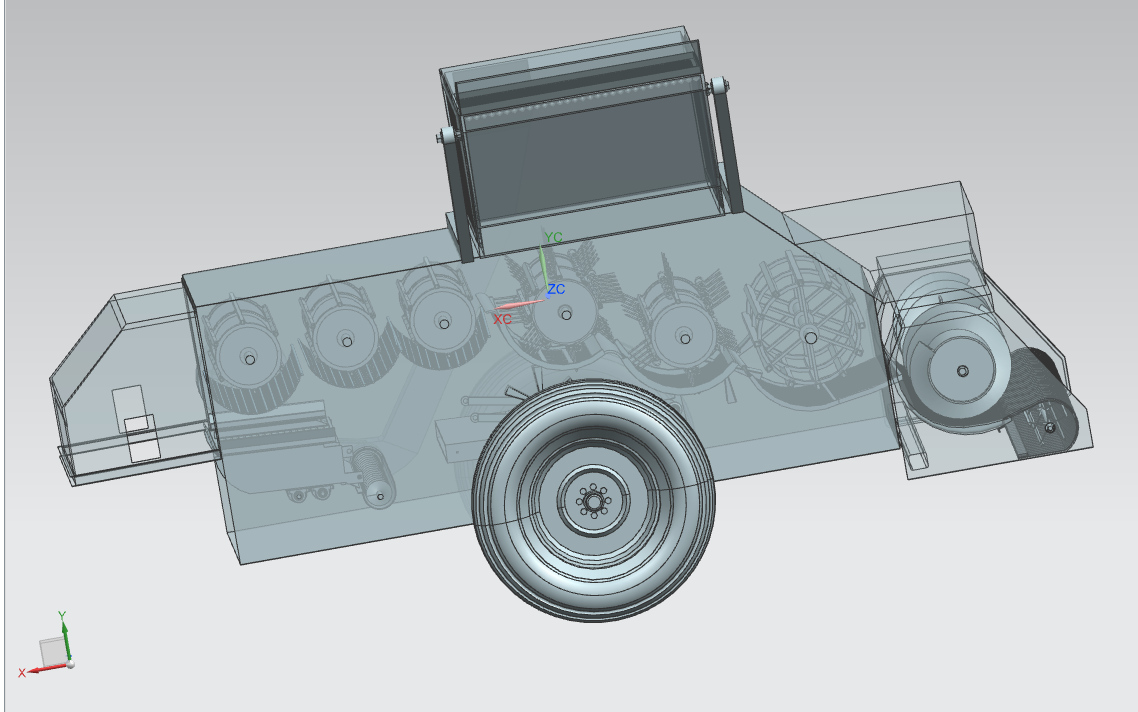Click the red X axis of the view triad

[x=44, y=669]
